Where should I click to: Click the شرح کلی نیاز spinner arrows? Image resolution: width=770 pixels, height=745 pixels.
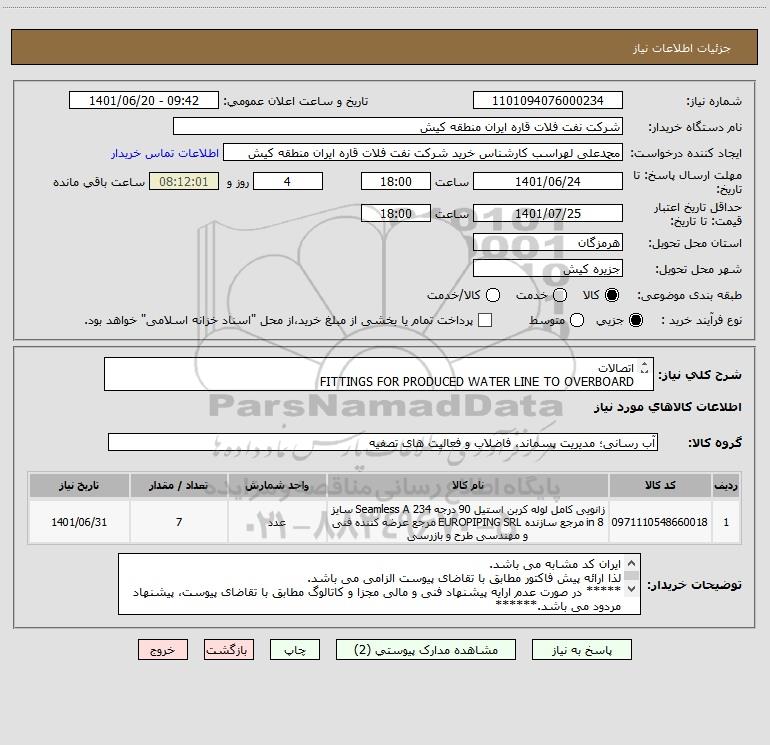(x=644, y=367)
